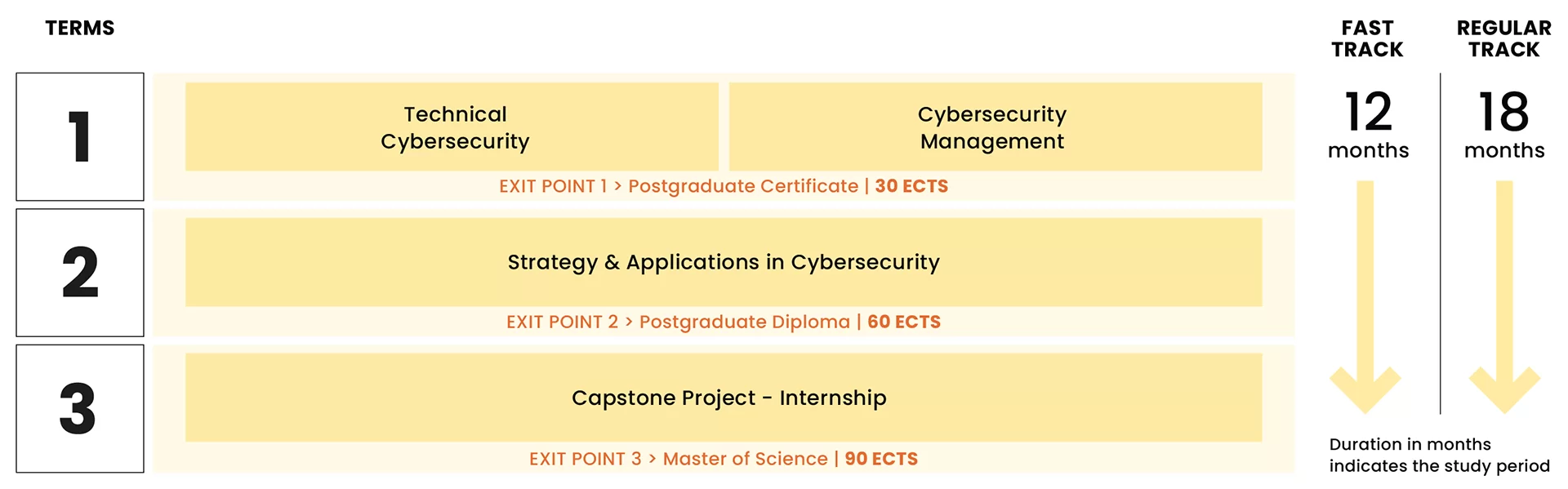Click the TERMS heading label
Image resolution: width=1568 pixels, height=489 pixels.
(x=80, y=29)
